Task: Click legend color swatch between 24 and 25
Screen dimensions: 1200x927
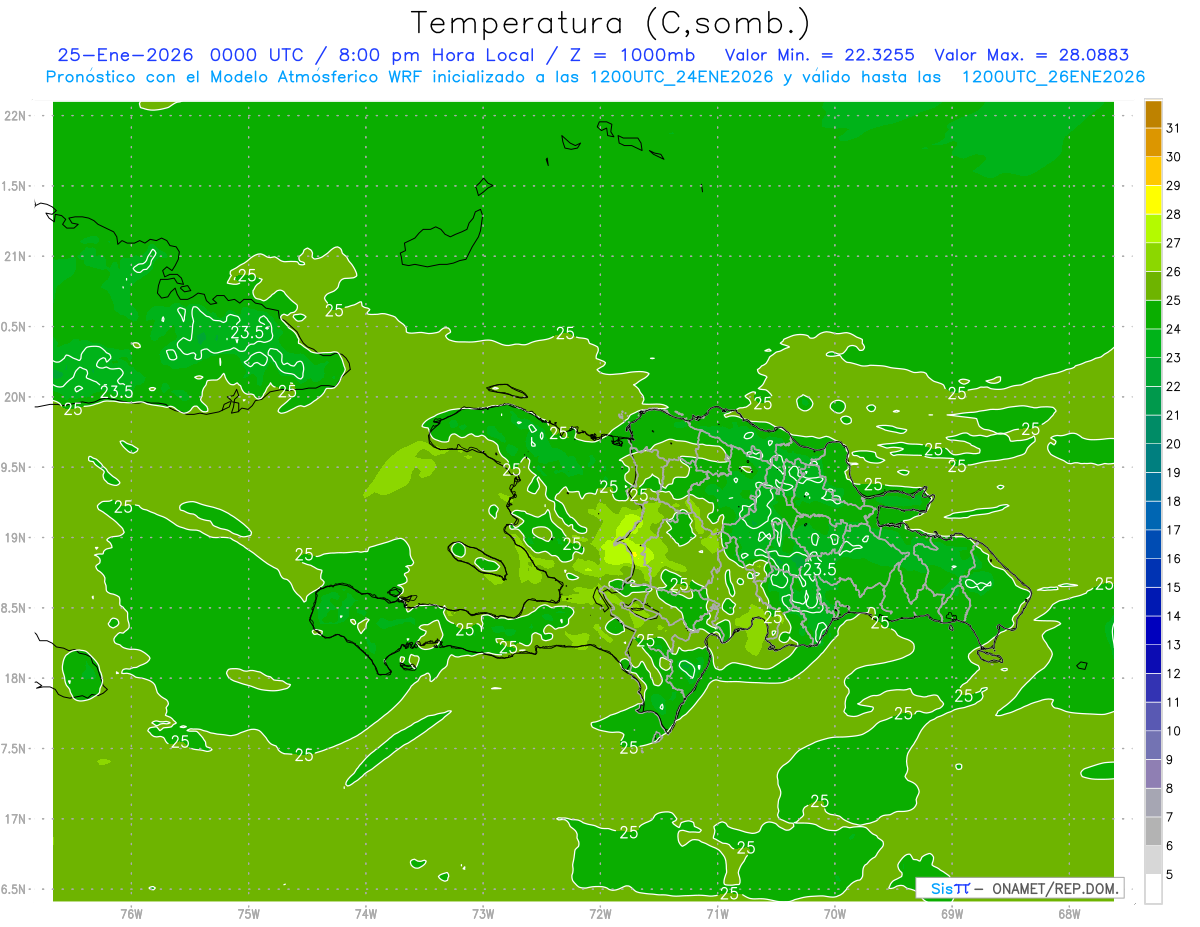Action: click(1153, 315)
